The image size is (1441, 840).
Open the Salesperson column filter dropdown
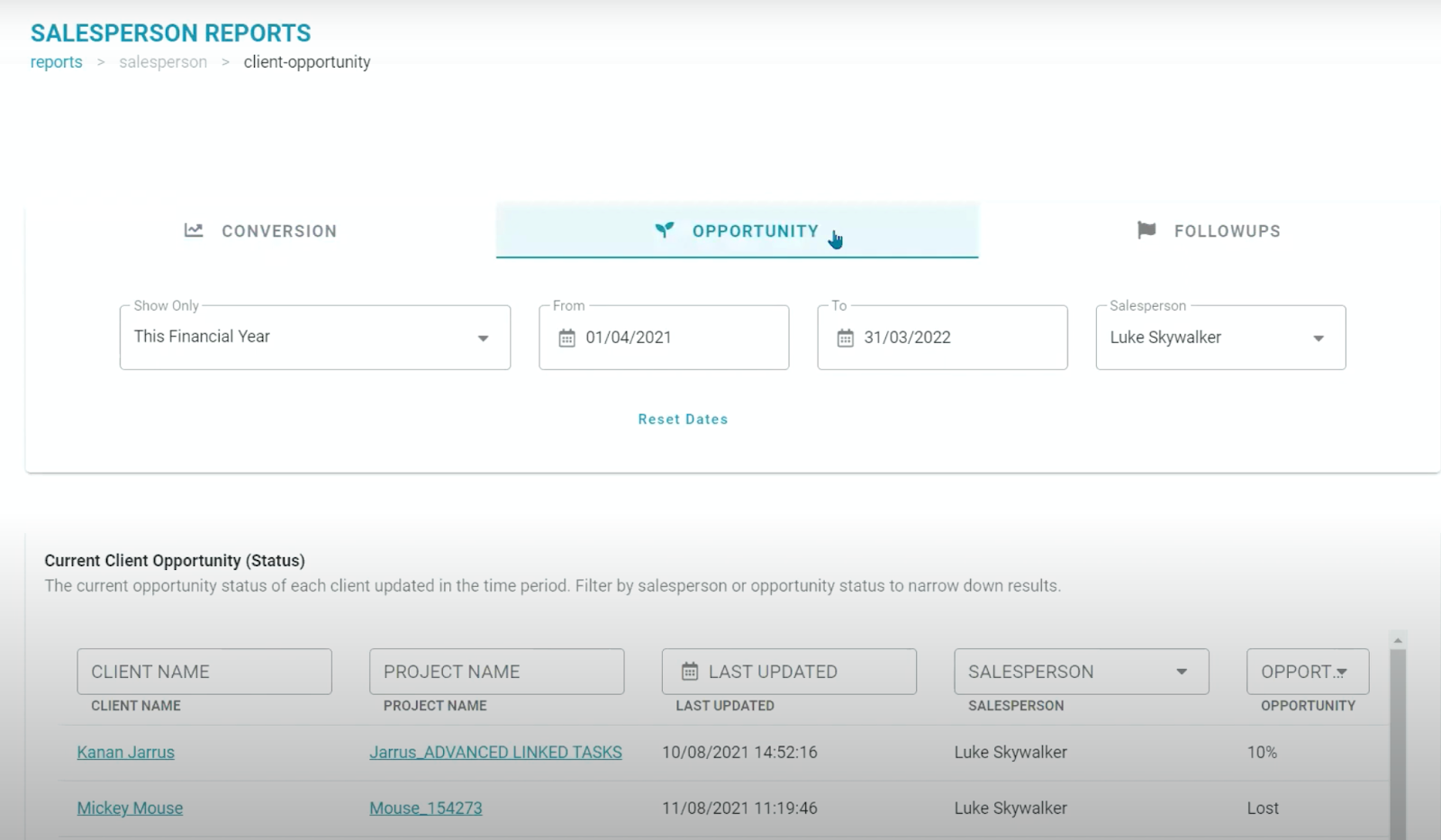click(x=1182, y=672)
